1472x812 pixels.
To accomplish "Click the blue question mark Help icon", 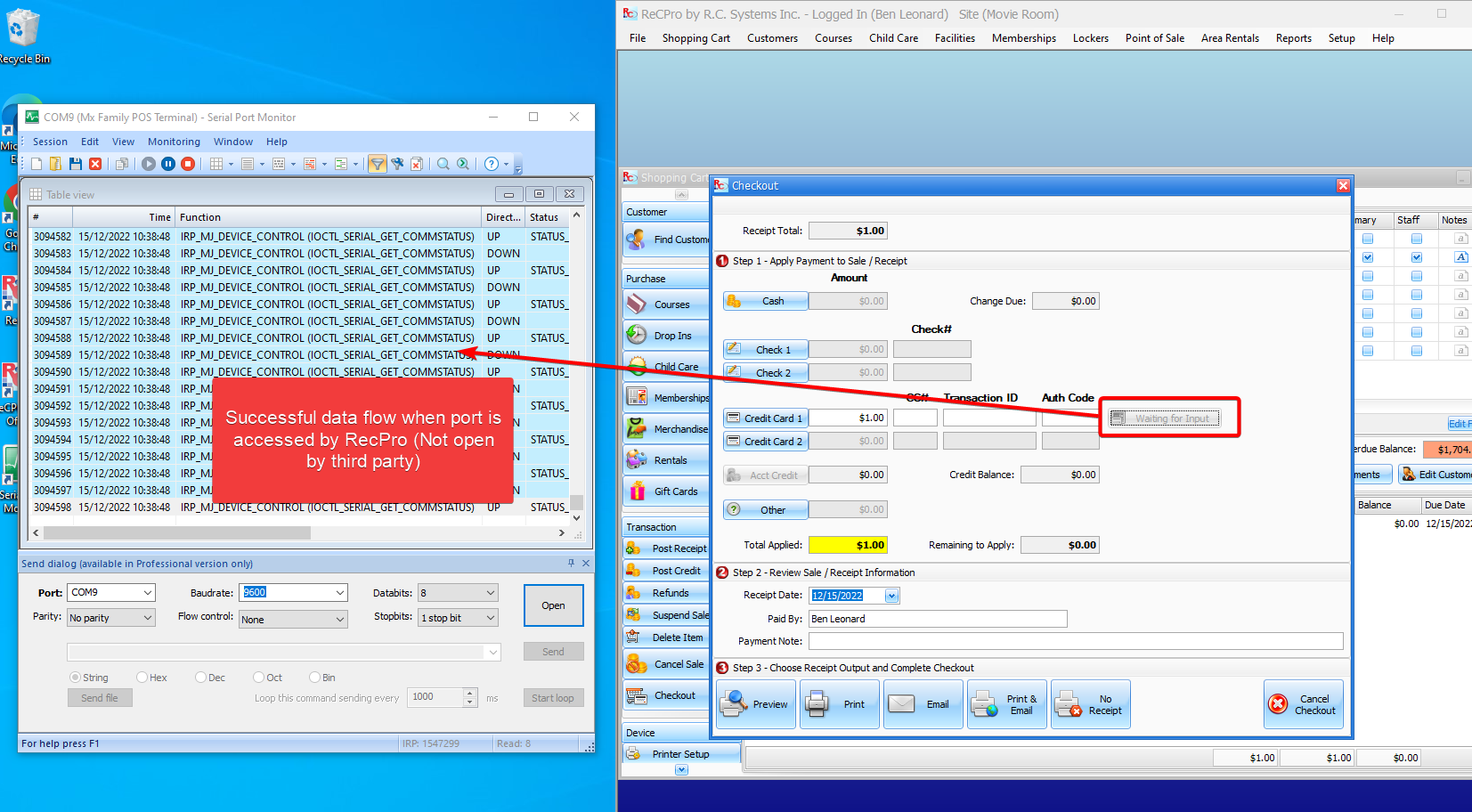I will (492, 164).
